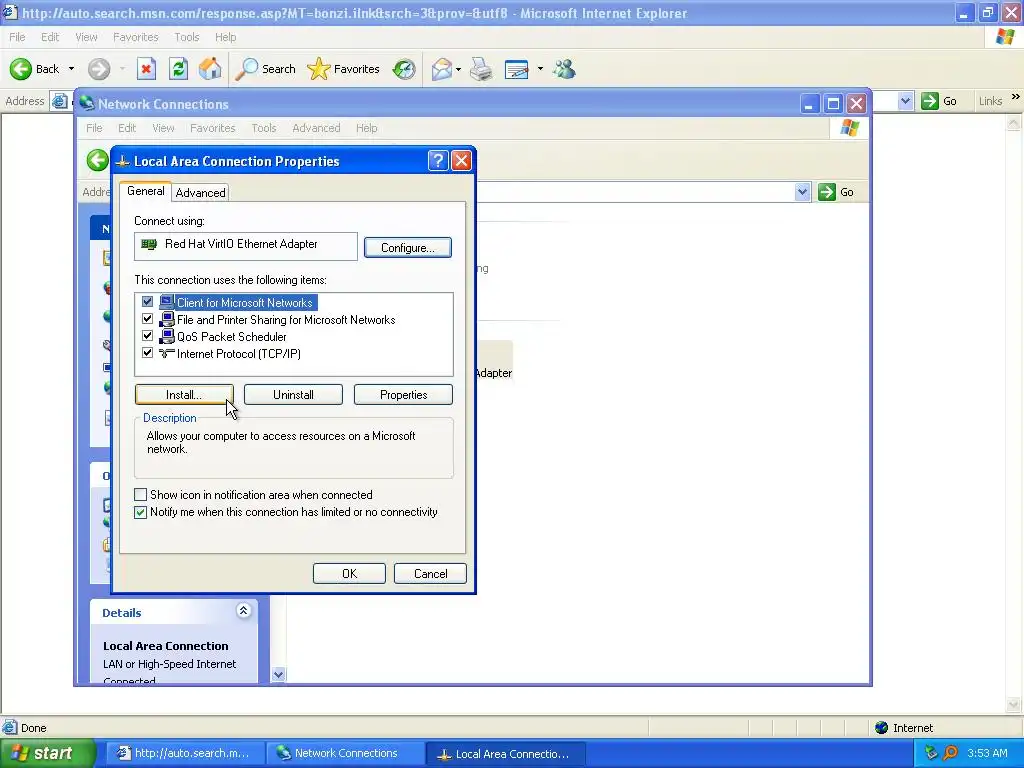Click the Install... button
Viewport: 1024px width, 768px height.
point(184,394)
